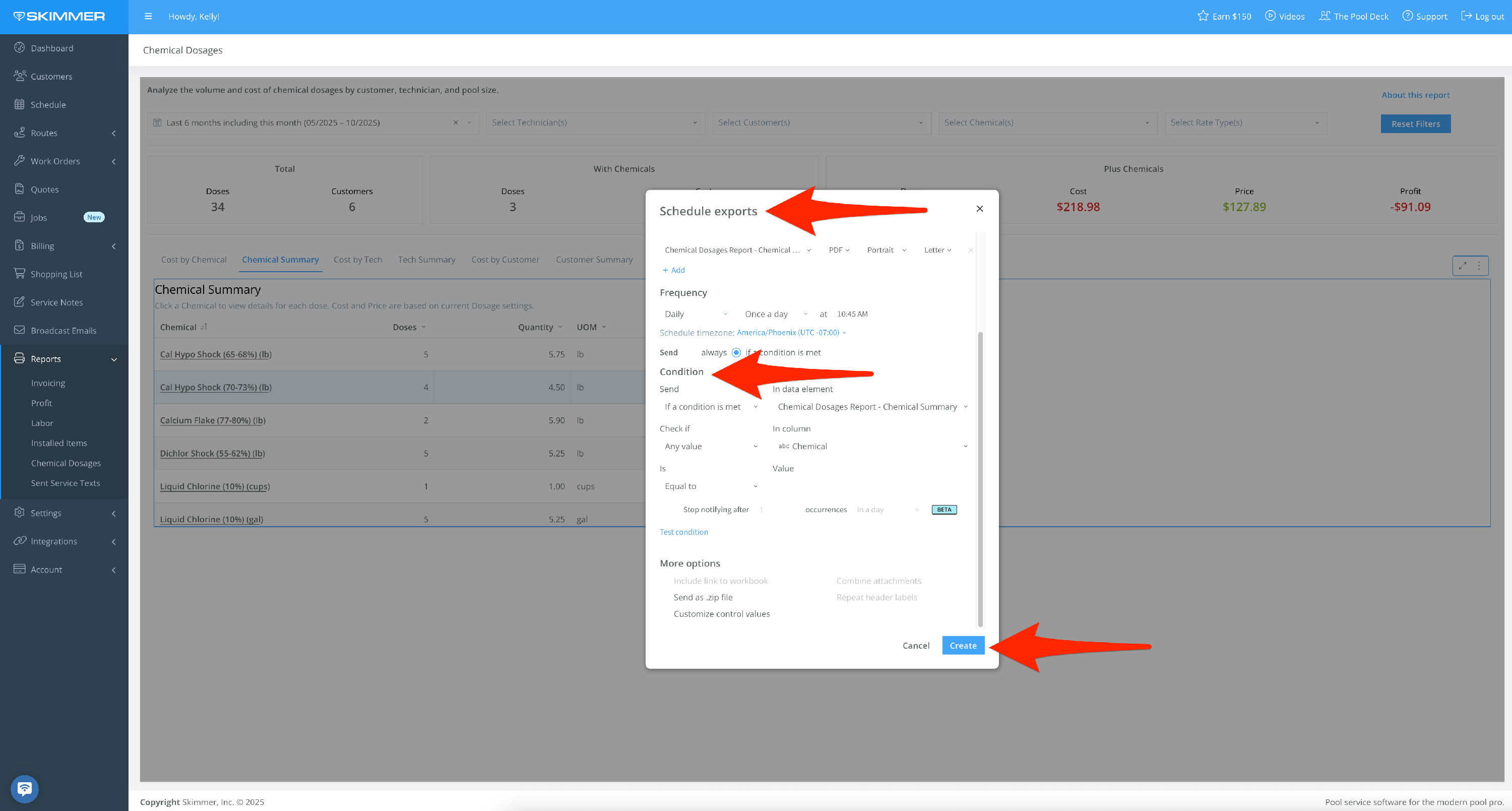The image size is (1512, 811).
Task: Click the Videos play icon
Action: [1270, 16]
